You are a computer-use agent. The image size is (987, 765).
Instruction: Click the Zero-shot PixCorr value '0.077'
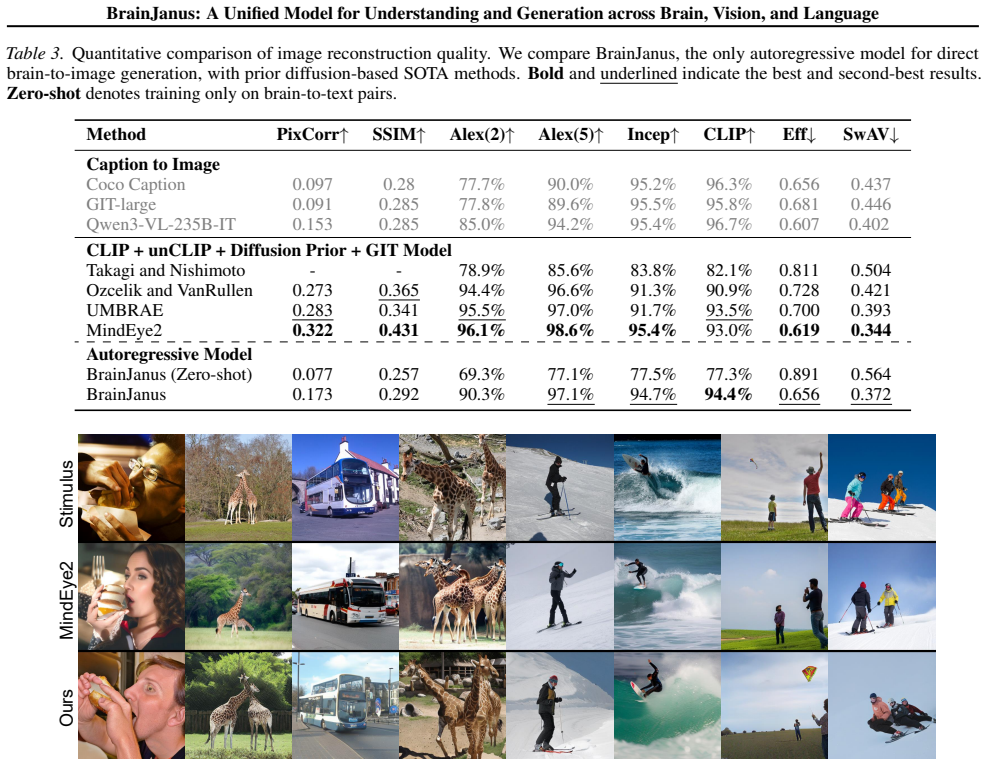312,375
